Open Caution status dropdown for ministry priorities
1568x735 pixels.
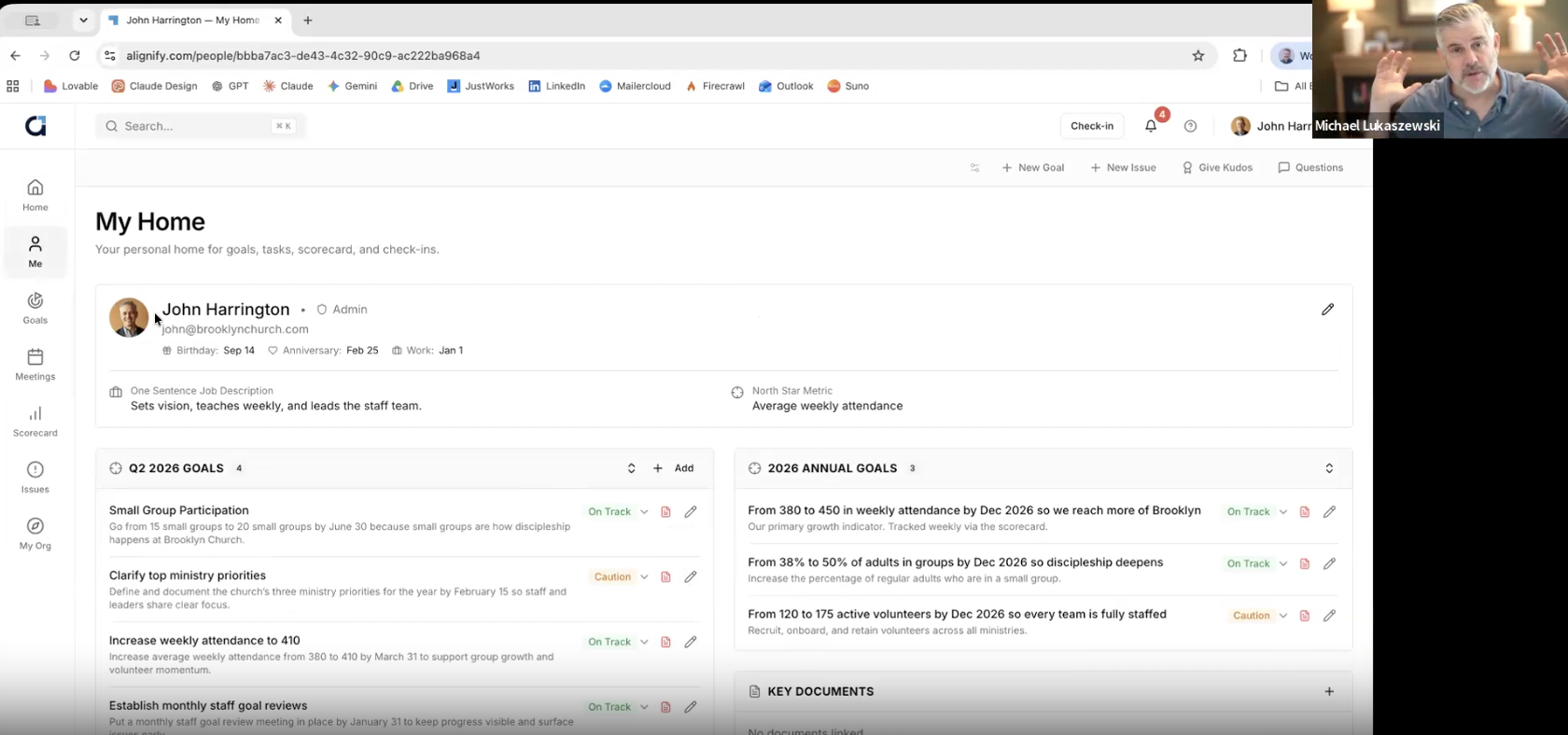pos(620,577)
